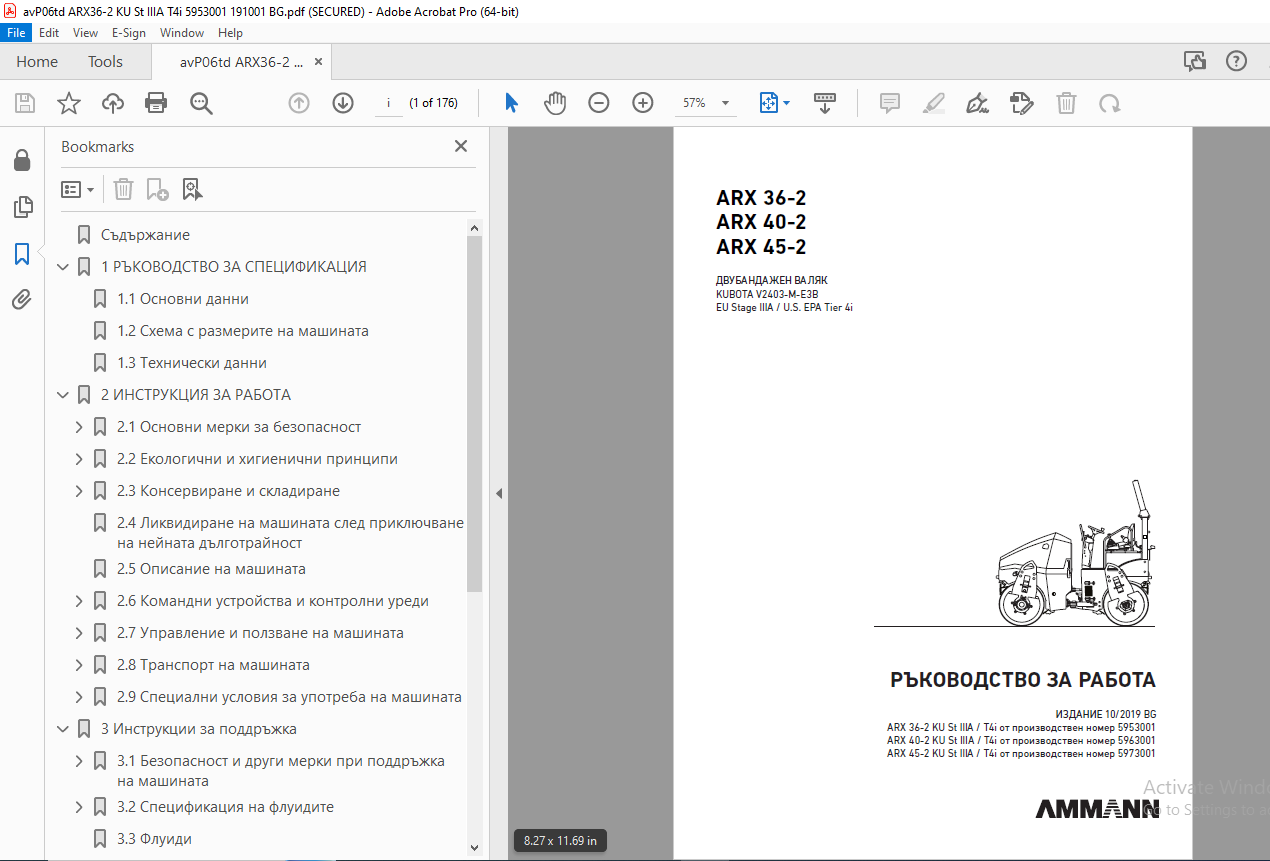Image resolution: width=1270 pixels, height=861 pixels.
Task: Open the Съдържание bookmark
Action: point(145,235)
